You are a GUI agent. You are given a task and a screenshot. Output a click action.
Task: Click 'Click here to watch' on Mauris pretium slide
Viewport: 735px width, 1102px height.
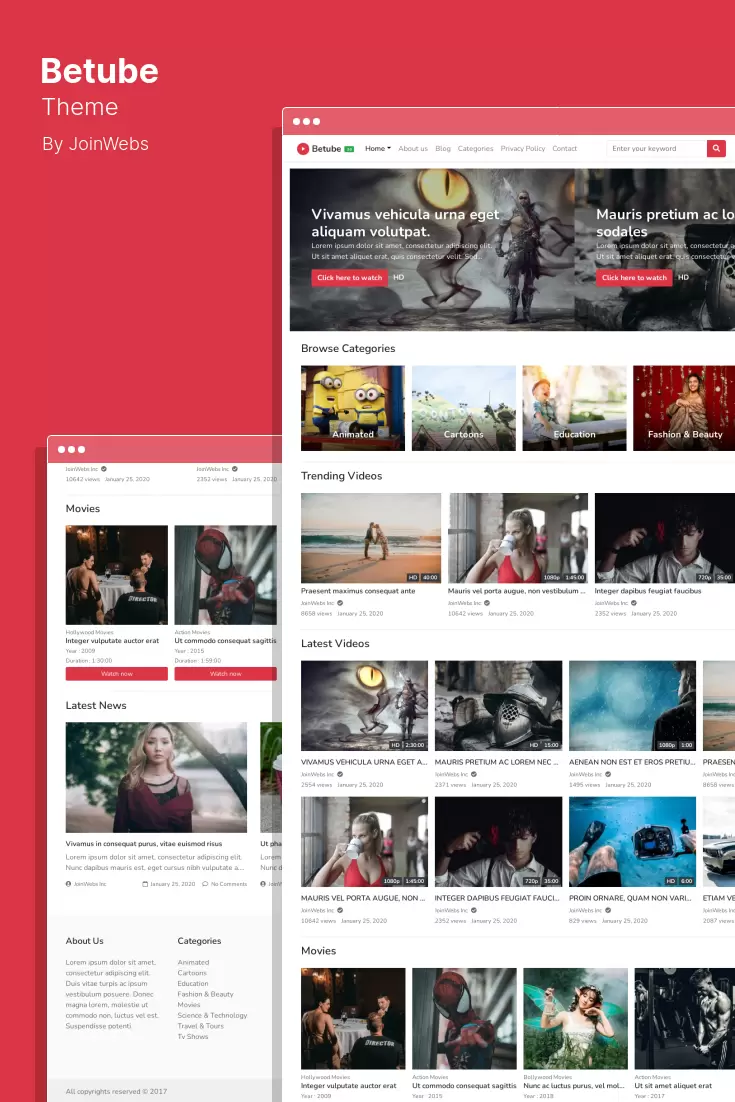(635, 278)
